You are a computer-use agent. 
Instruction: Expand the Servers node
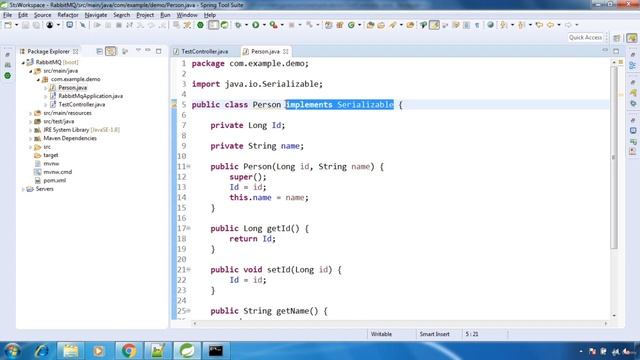[x=23, y=189]
